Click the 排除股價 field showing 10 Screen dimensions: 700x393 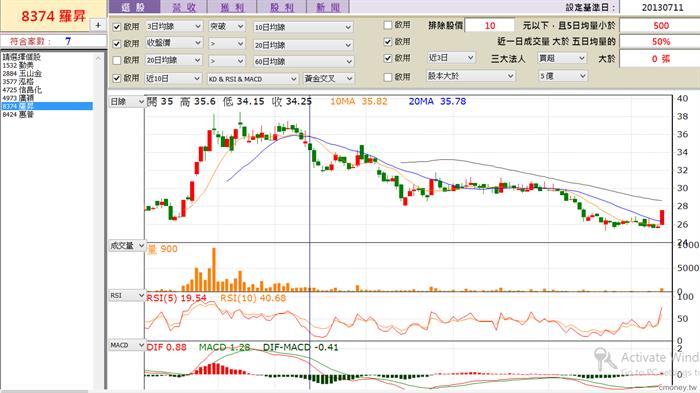click(490, 25)
